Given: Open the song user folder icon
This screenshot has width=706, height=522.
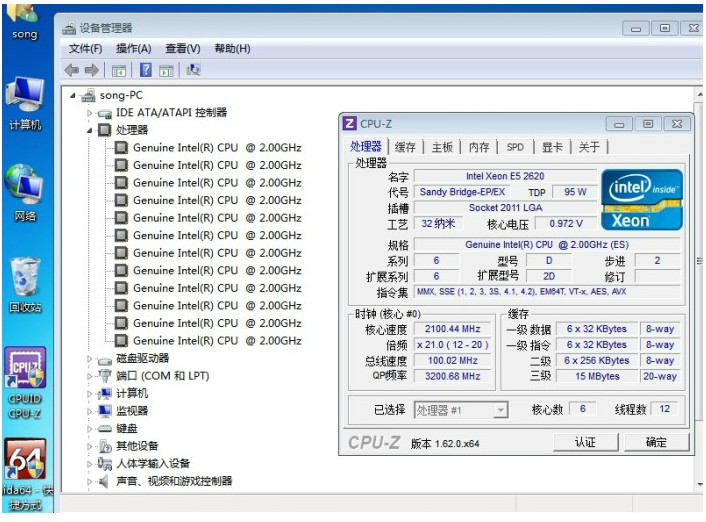Looking at the screenshot, I should tap(23, 22).
